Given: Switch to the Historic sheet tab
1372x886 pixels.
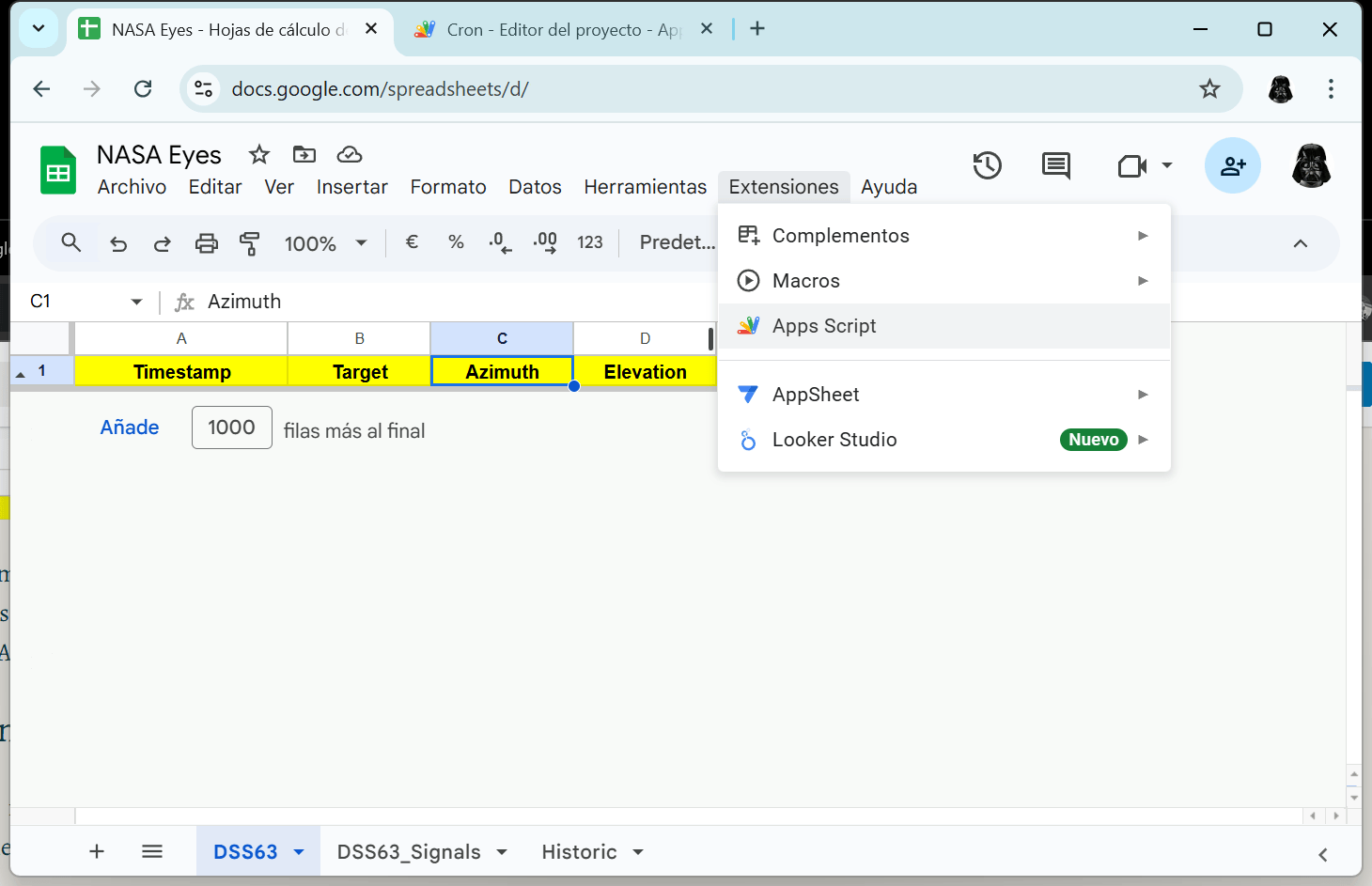Looking at the screenshot, I should 579,852.
